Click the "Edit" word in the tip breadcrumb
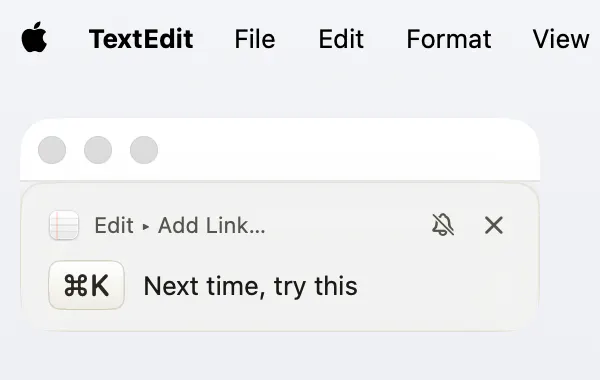 [114, 225]
